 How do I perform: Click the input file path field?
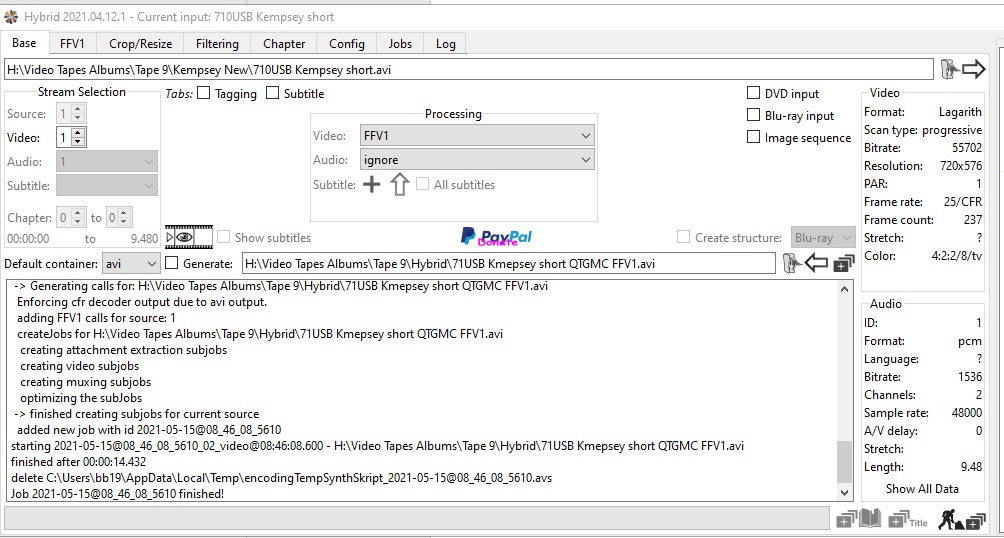coord(468,69)
